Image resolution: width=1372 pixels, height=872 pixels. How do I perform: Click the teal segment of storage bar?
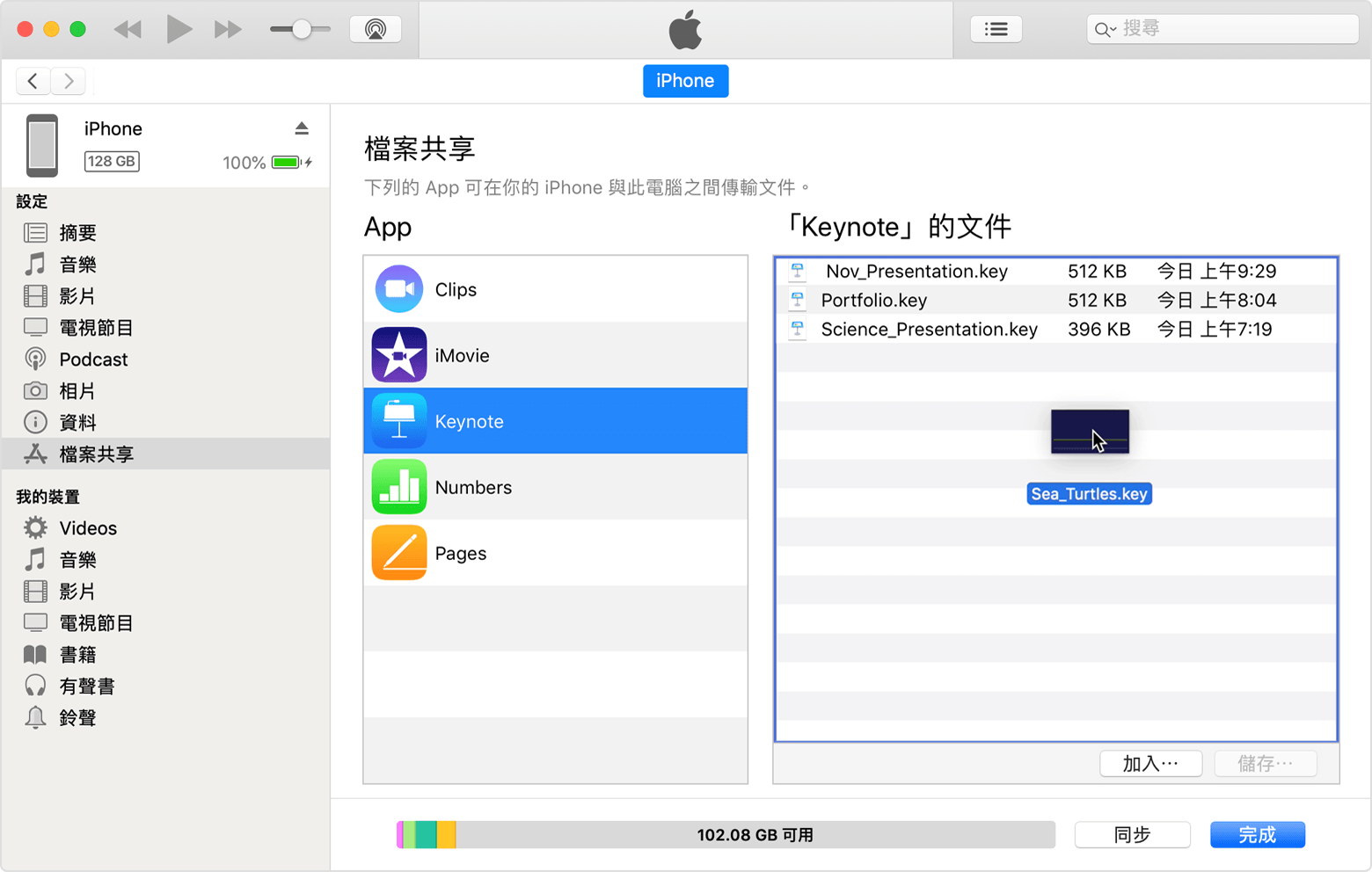(x=426, y=835)
